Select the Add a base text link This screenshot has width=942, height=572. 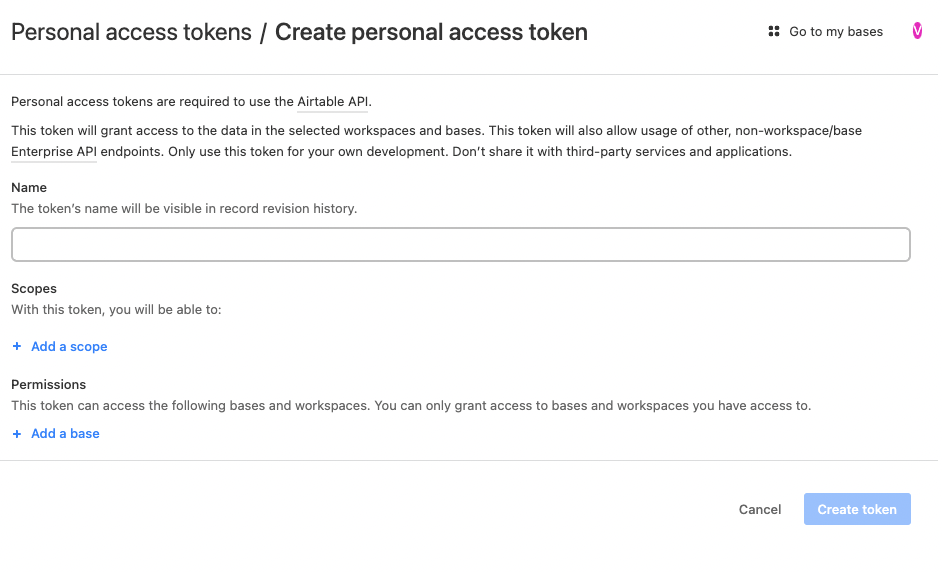tap(65, 434)
